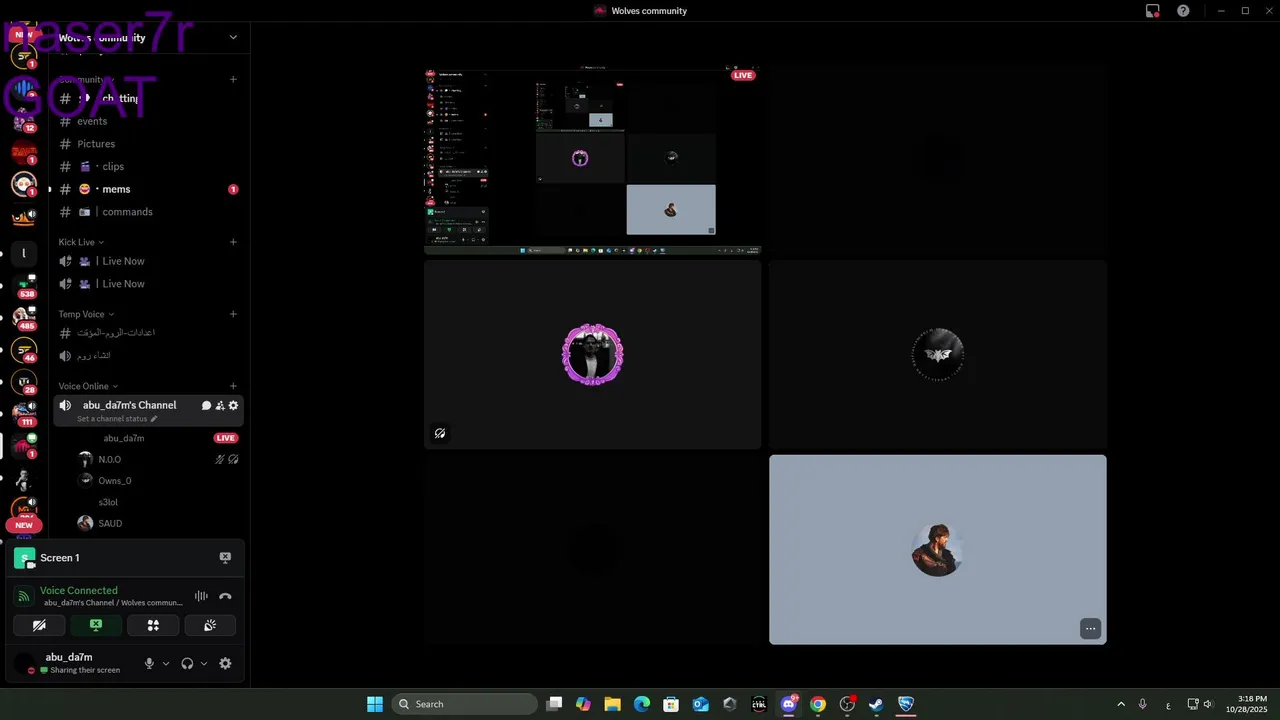This screenshot has width=1280, height=720.
Task: Toggle camera on/off button
Action: click(39, 625)
